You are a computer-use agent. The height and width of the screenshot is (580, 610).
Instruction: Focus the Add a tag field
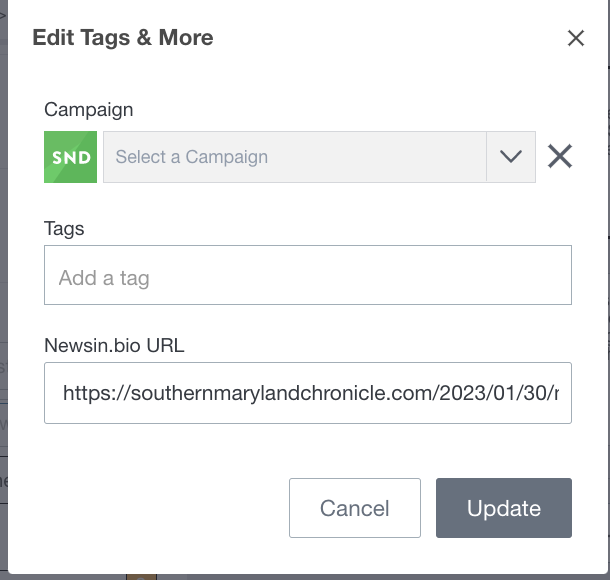[x=308, y=275]
